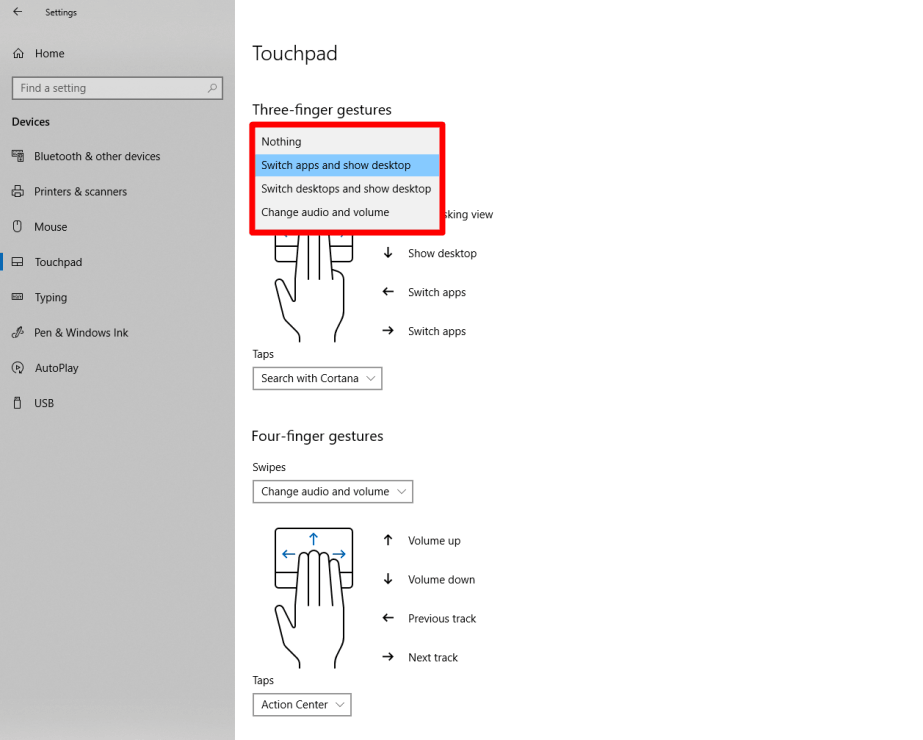Click the Home house icon
Image resolution: width=923 pixels, height=740 pixels.
(18, 54)
